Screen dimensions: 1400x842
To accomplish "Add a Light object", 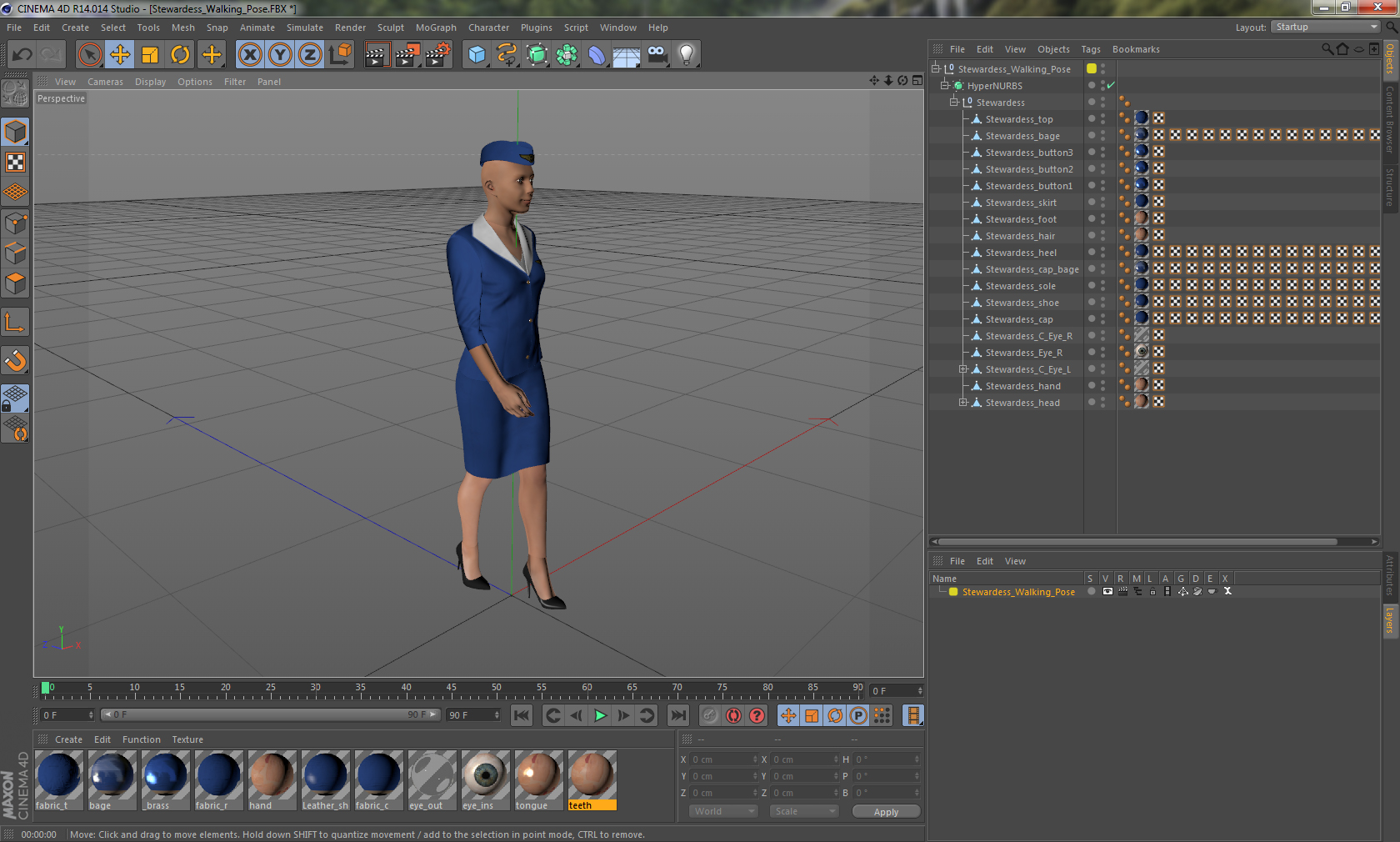I will [687, 55].
